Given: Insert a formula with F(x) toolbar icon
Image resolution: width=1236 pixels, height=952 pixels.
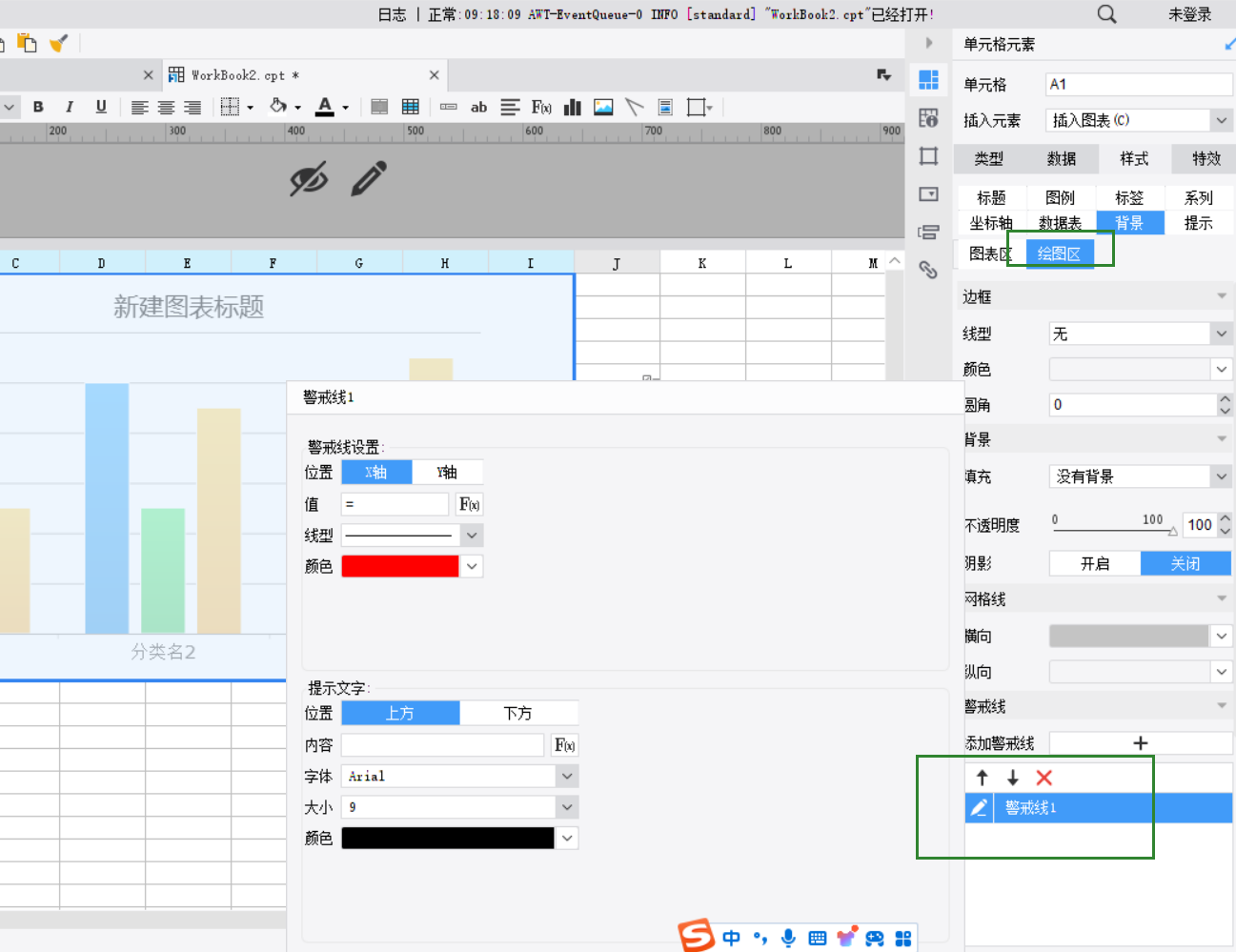Looking at the screenshot, I should click(541, 107).
